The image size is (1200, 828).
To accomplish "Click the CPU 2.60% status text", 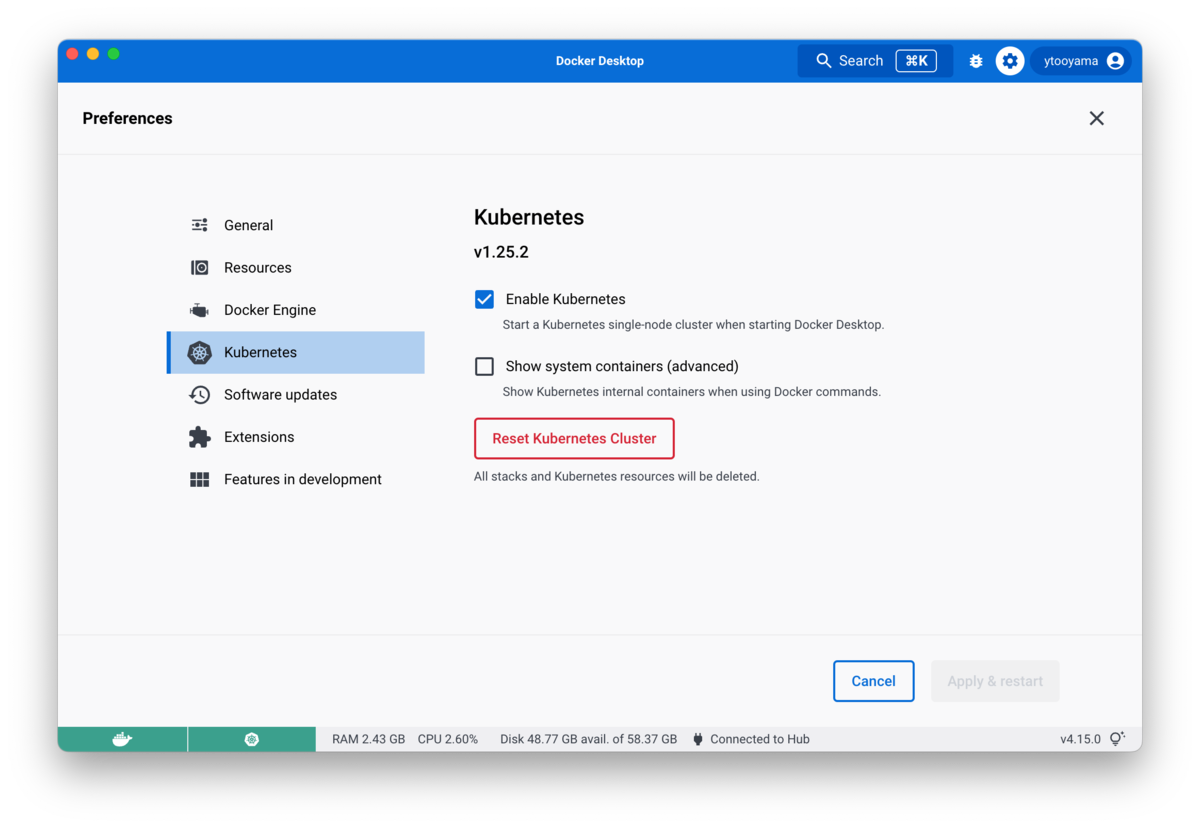I will 448,739.
